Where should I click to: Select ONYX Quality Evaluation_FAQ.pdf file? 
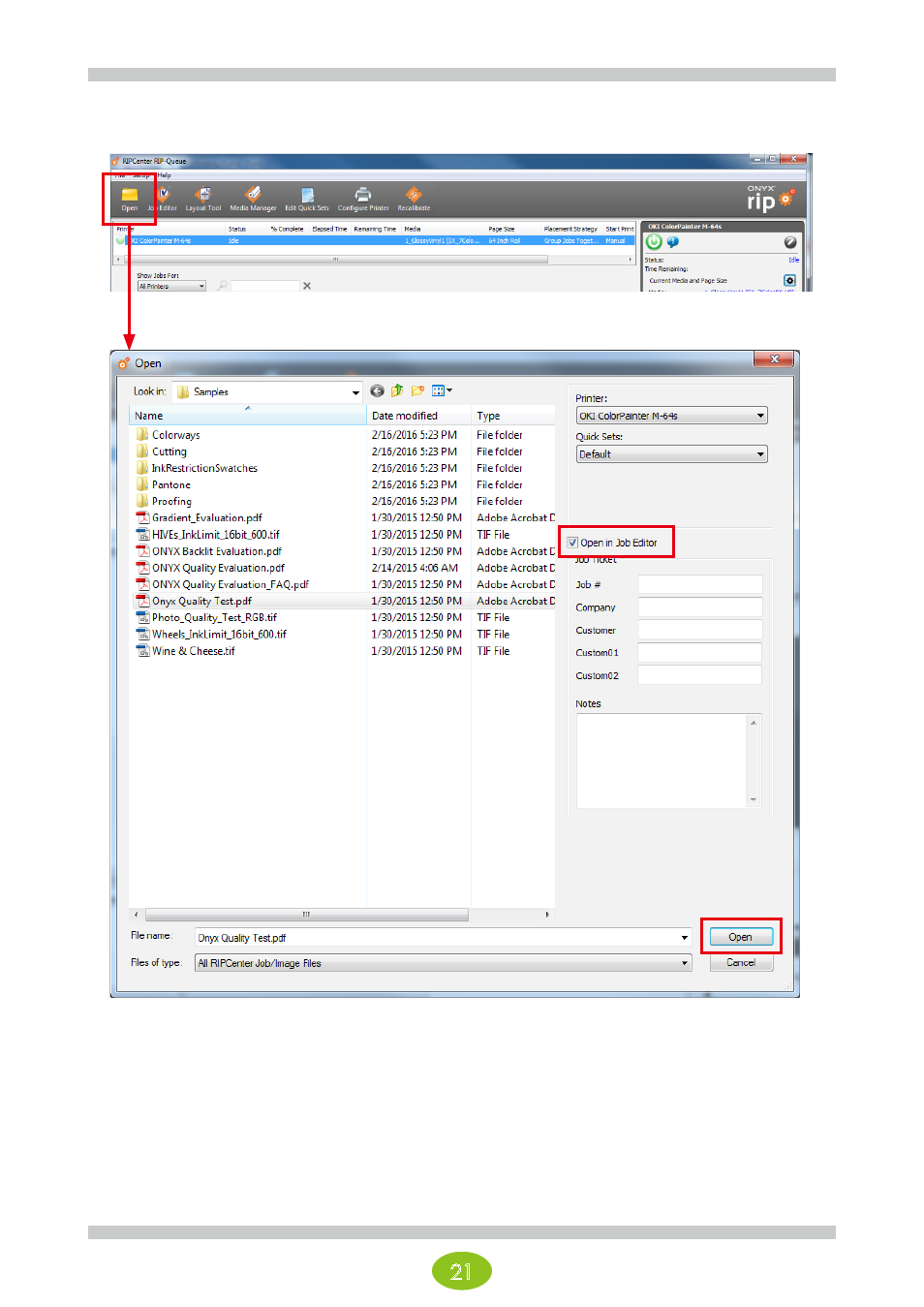[230, 584]
